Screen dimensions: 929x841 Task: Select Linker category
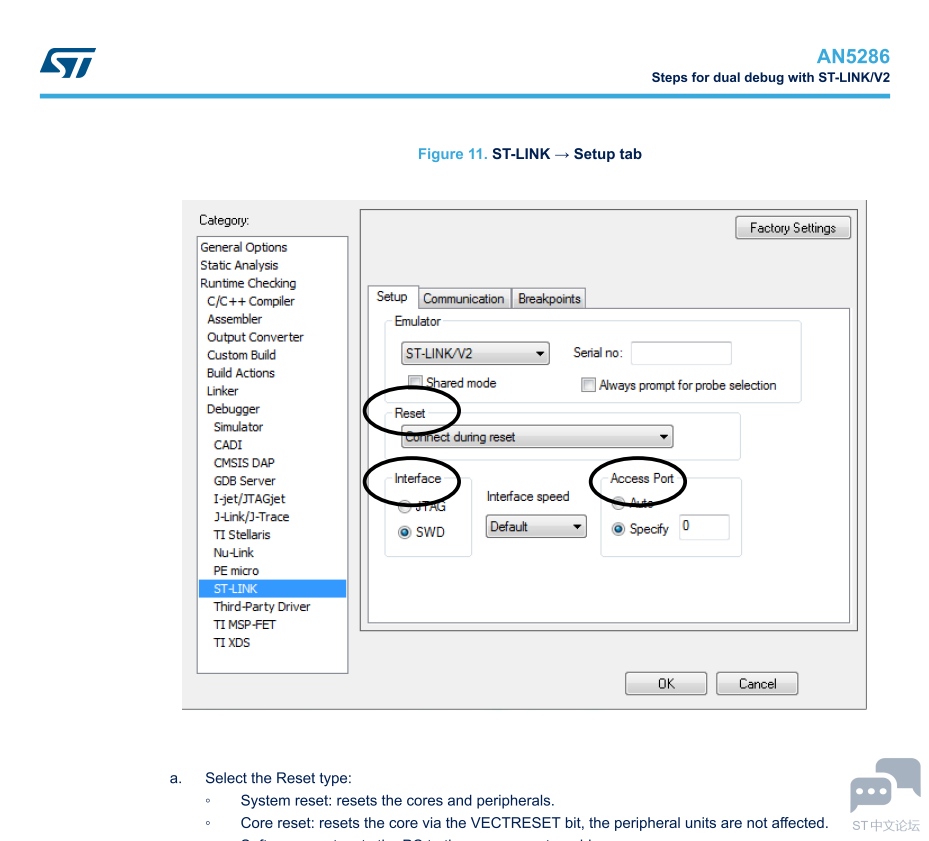(x=222, y=391)
